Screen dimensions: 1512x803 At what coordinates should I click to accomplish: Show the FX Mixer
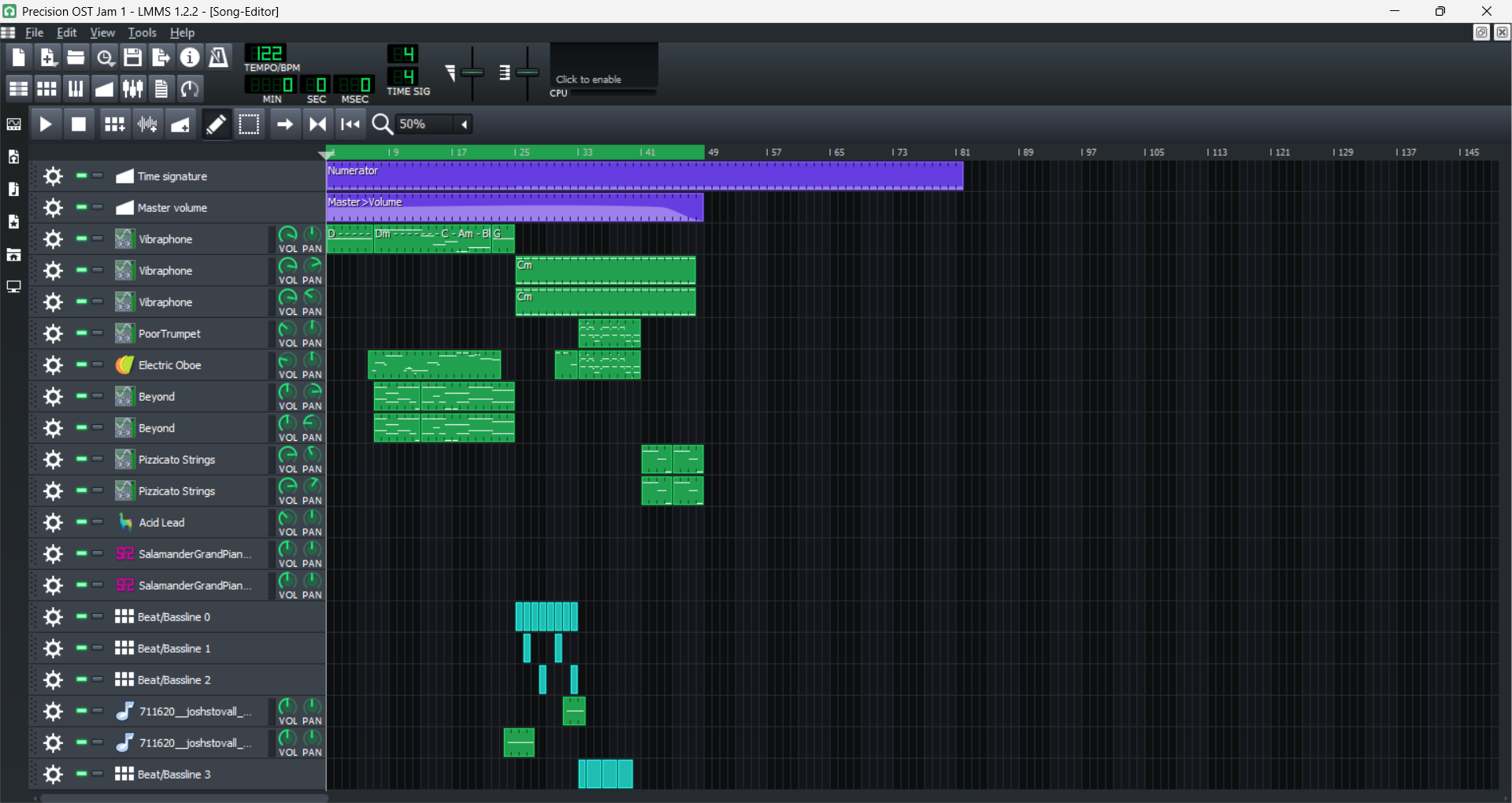click(133, 88)
